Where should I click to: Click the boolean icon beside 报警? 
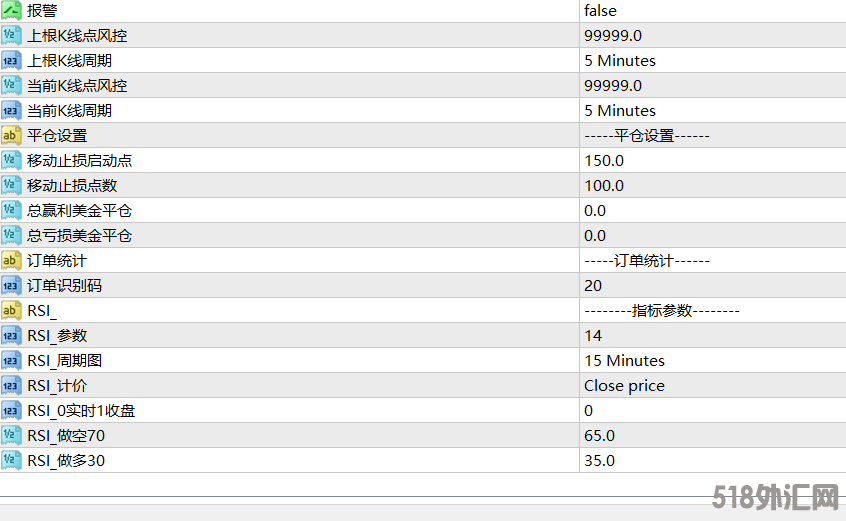(x=11, y=10)
